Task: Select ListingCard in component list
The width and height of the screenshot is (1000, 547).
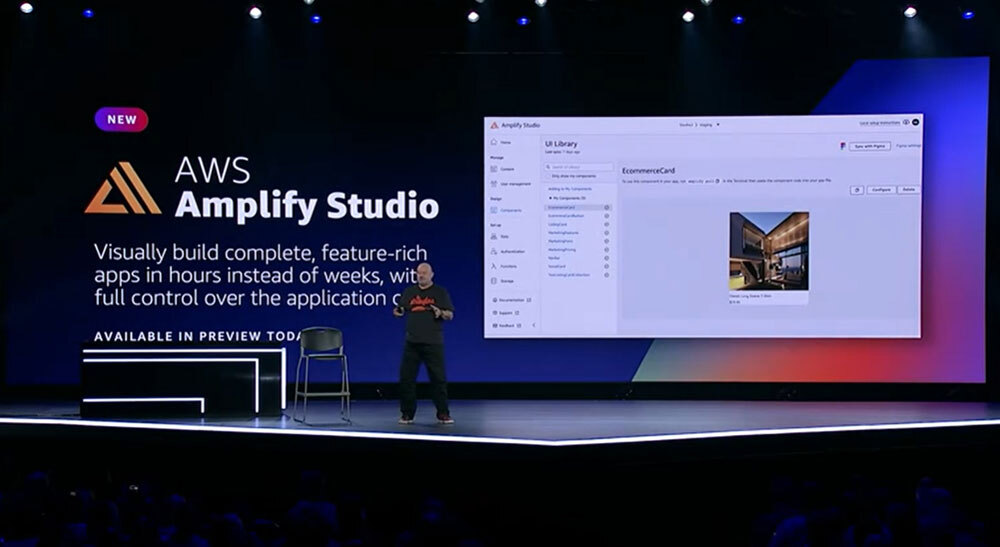Action: tap(557, 224)
